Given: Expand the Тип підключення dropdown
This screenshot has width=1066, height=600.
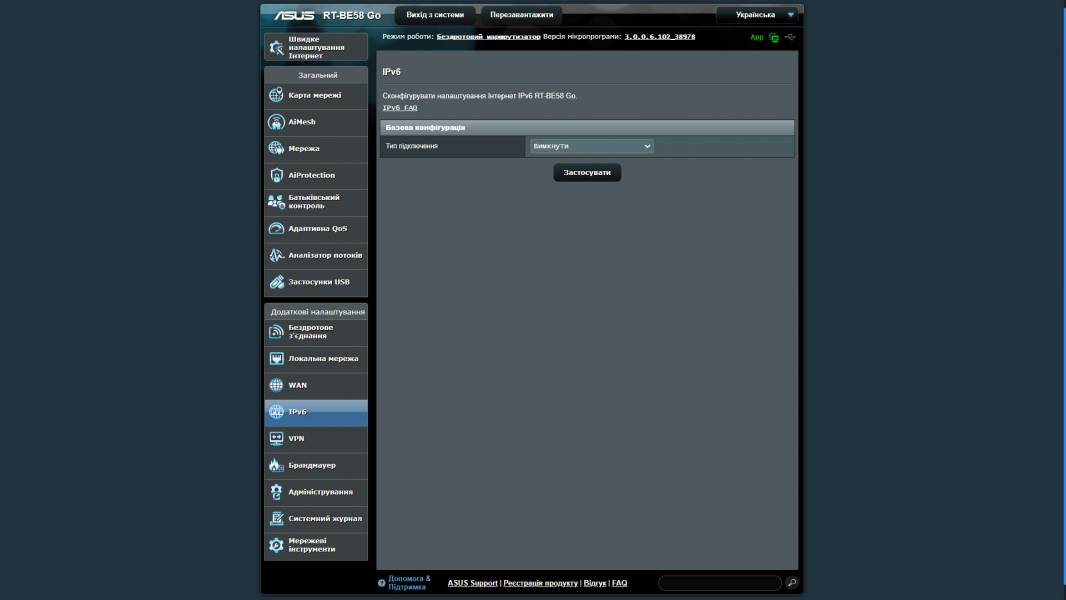Looking at the screenshot, I should [591, 146].
